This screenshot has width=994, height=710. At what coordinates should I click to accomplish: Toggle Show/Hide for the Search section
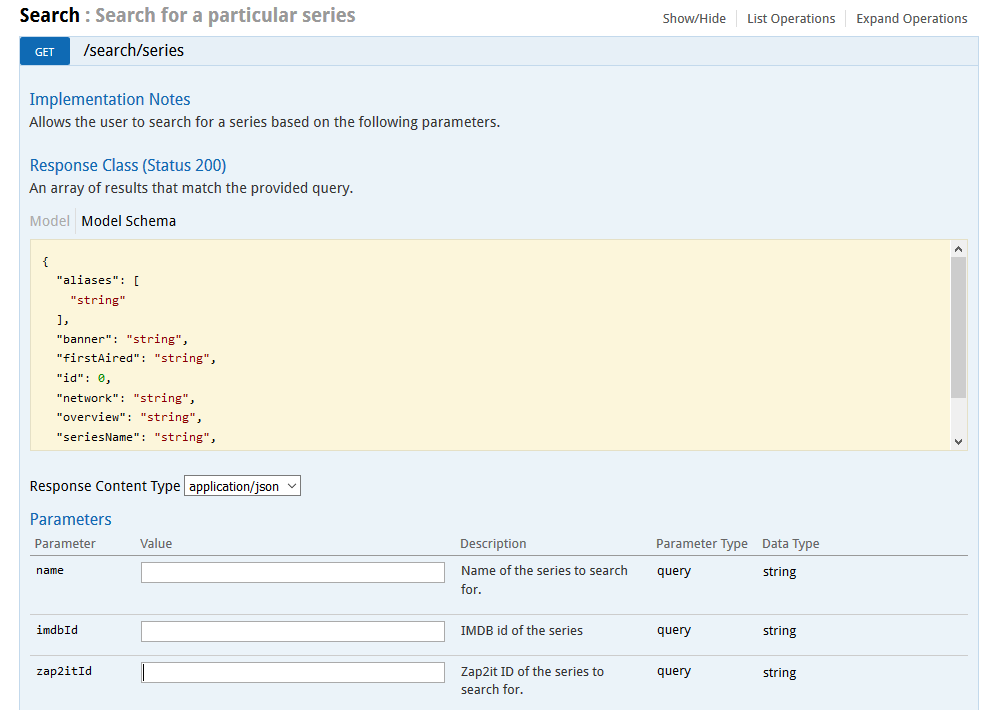coord(694,19)
